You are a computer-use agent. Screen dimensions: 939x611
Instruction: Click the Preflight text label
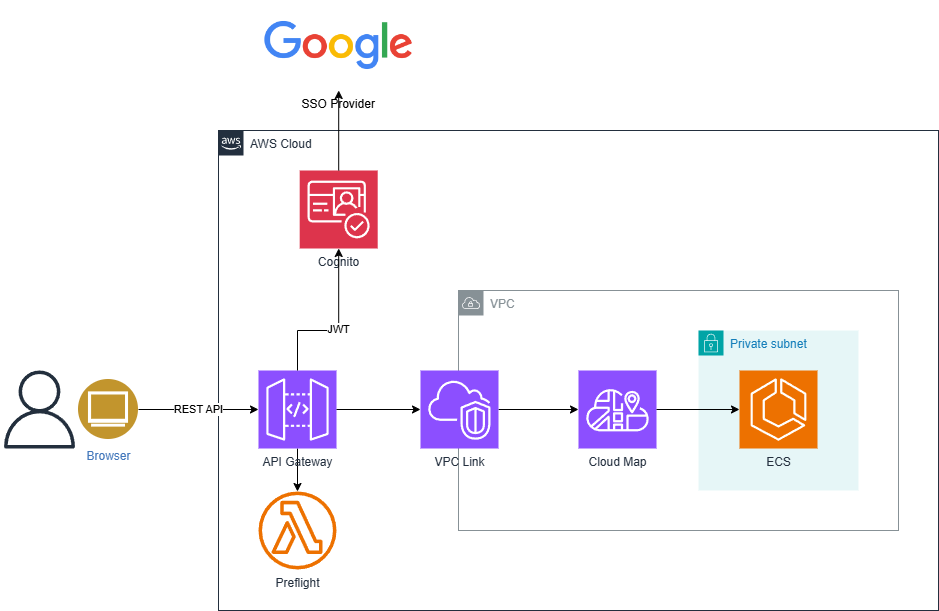297,582
